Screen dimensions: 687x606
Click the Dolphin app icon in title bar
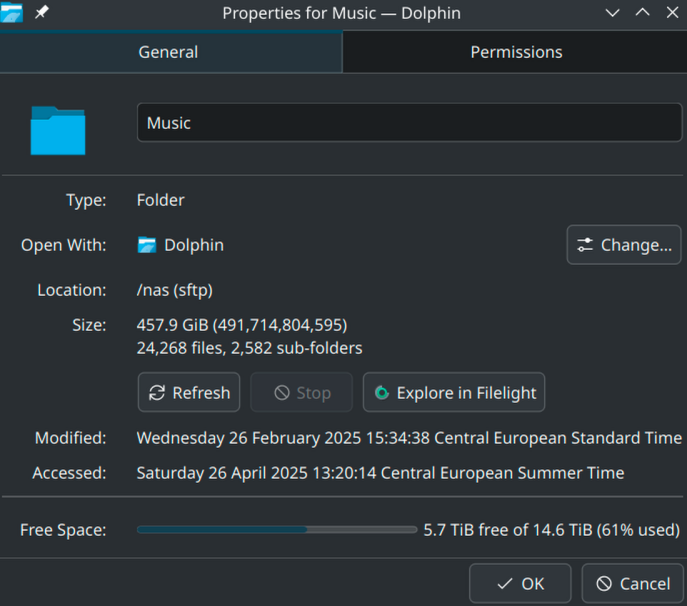(11, 12)
